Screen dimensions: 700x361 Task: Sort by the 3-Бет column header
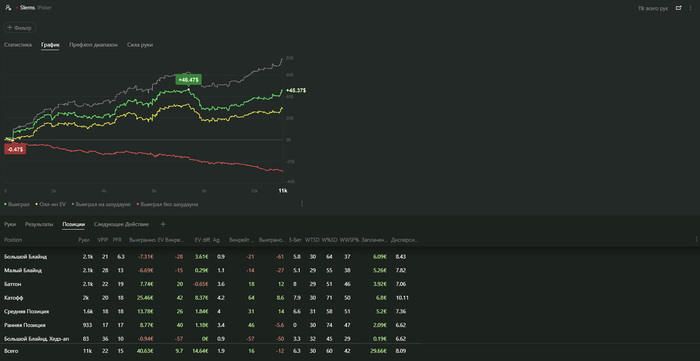click(294, 240)
